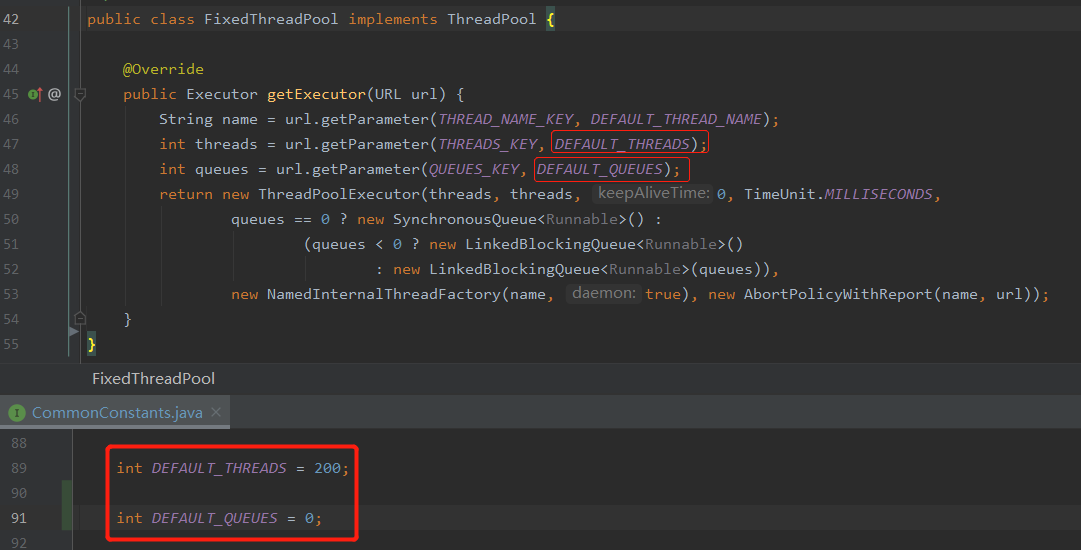Click the DEFAULT_QUEUES constant declaration name
The image size is (1081, 550).
[x=215, y=518]
